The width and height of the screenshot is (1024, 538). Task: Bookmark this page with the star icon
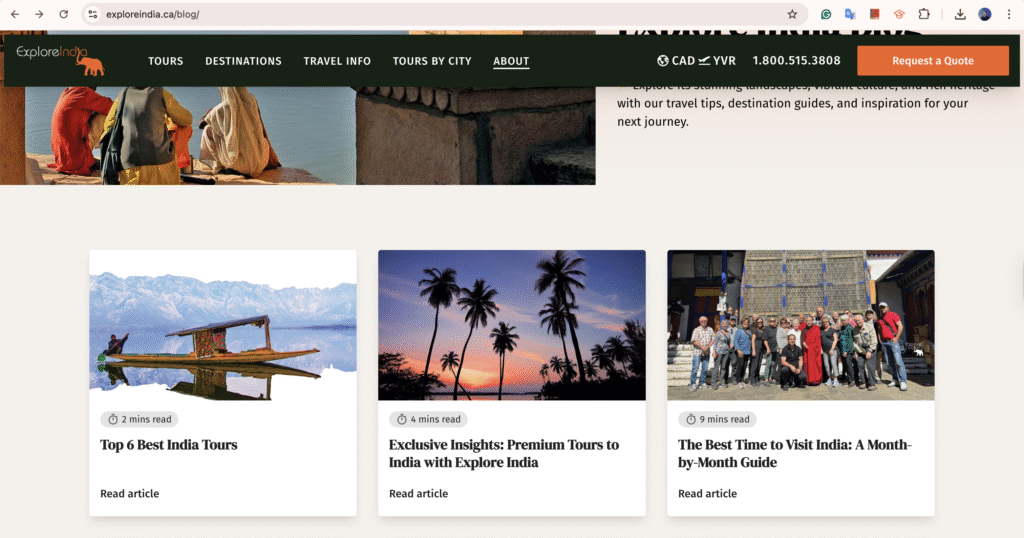coord(792,14)
